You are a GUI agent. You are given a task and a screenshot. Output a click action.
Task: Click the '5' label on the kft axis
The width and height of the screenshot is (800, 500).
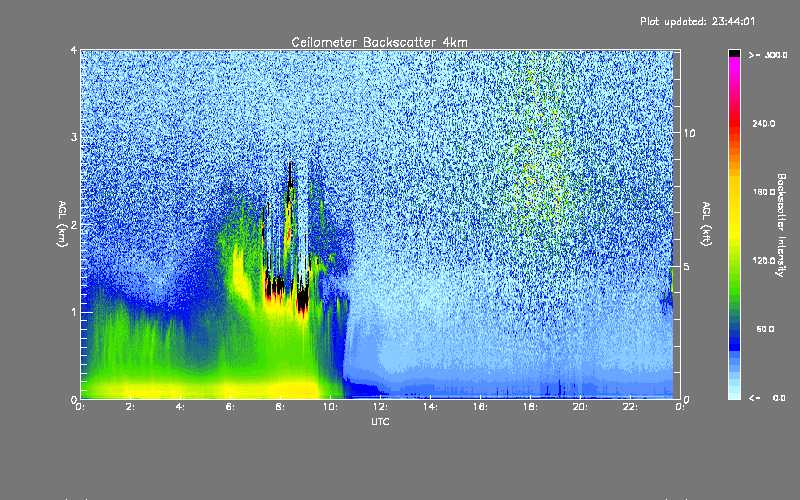point(686,267)
